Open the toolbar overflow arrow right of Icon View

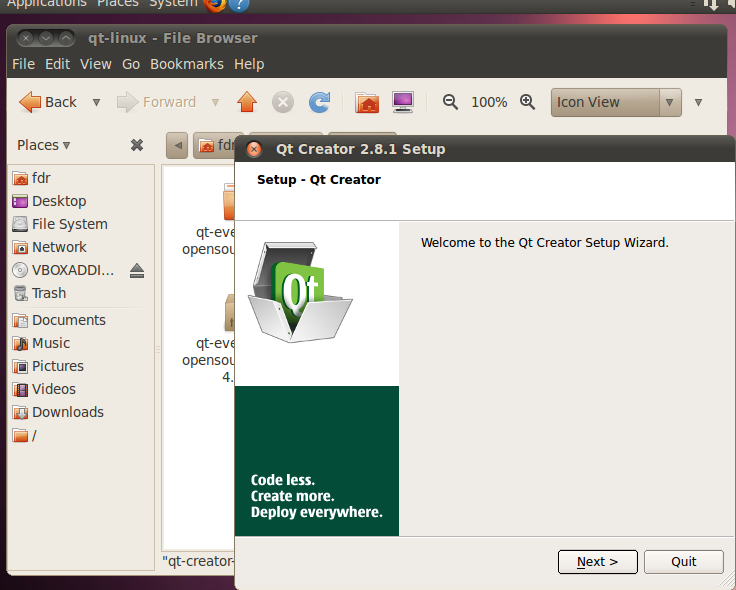coord(698,102)
